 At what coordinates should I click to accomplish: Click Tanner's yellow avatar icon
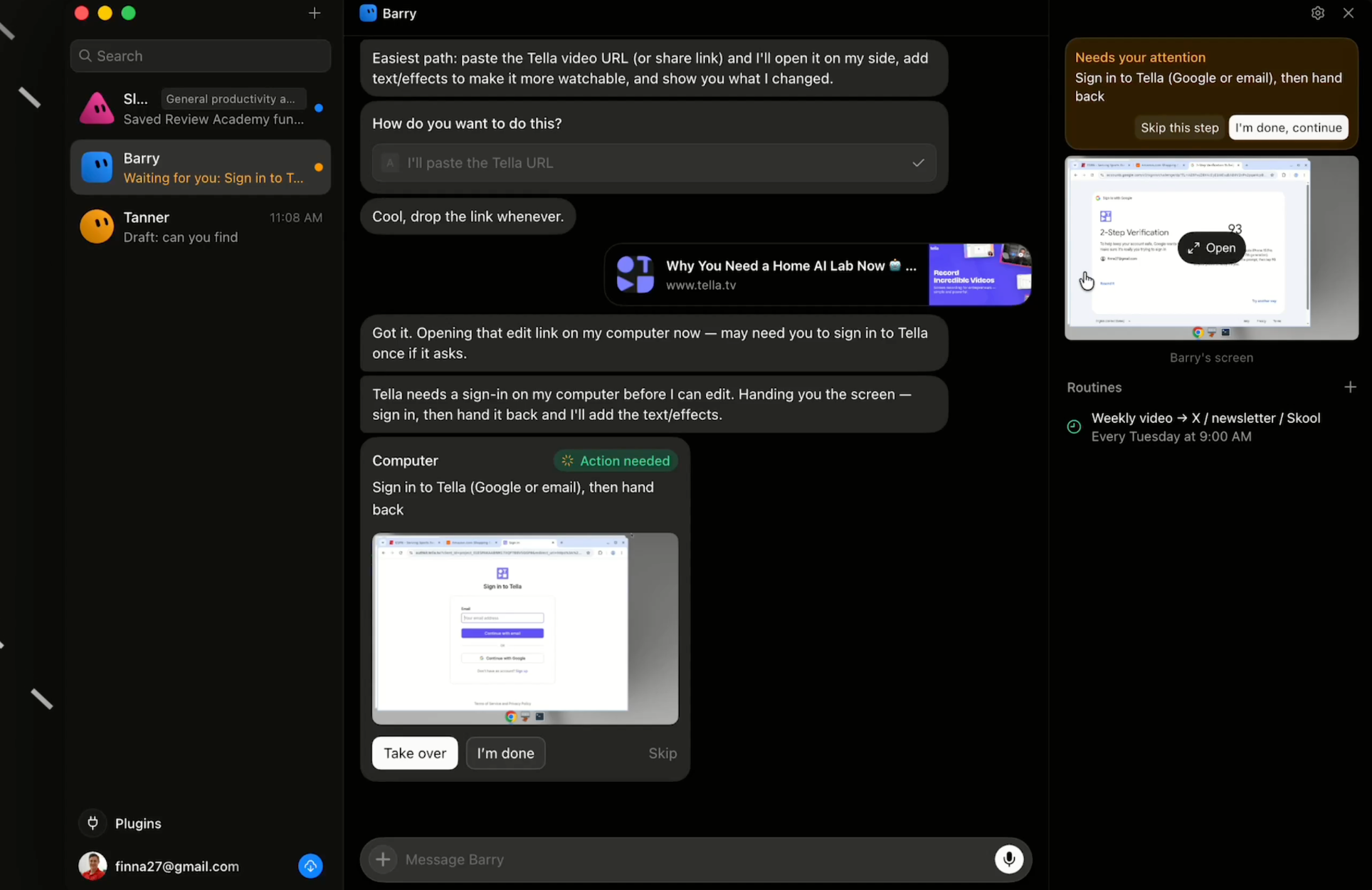coord(97,227)
